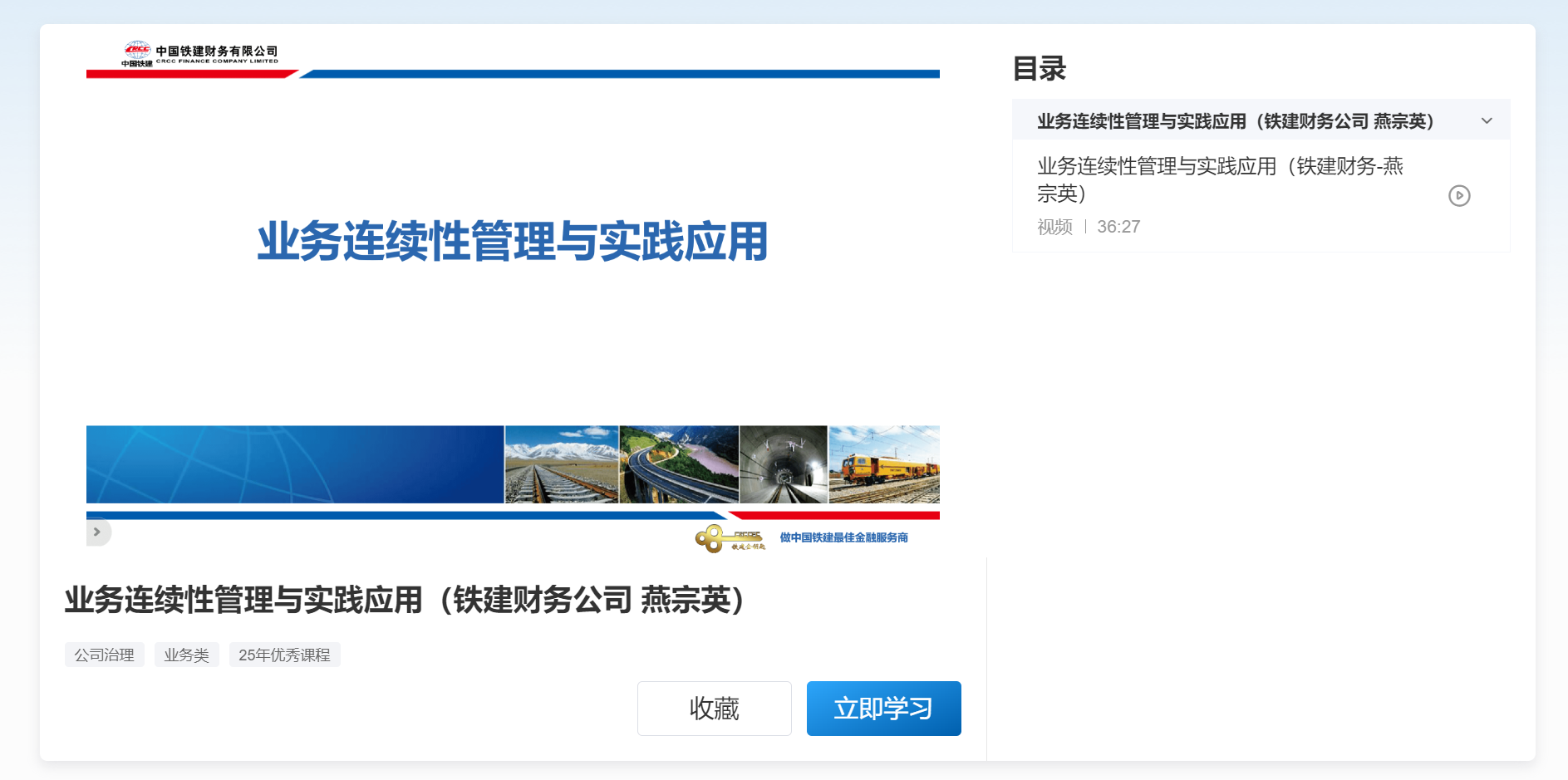The height and width of the screenshot is (780, 1568).
Task: Click the tunnel interior photo
Action: pyautogui.click(x=784, y=464)
